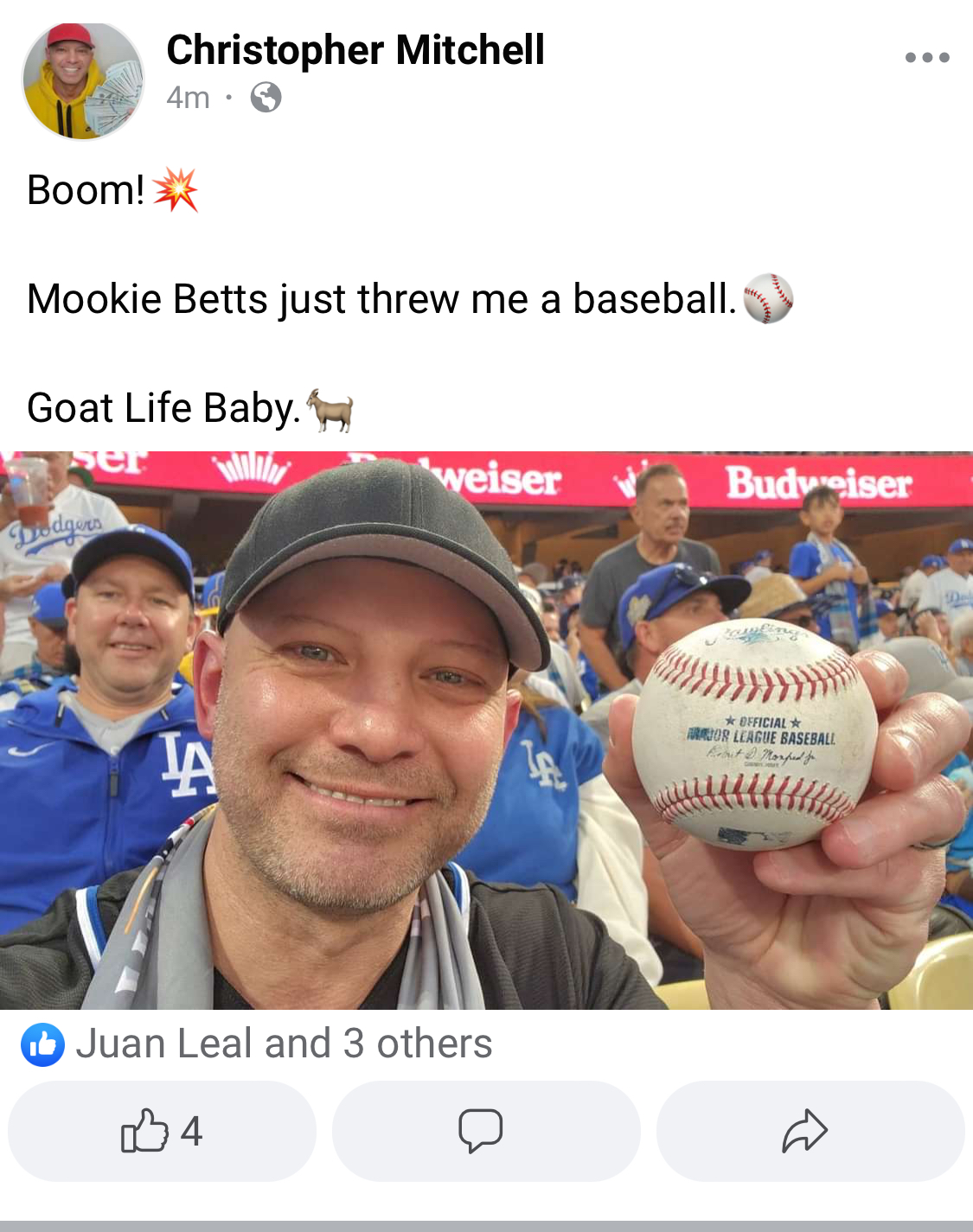Viewport: 973px width, 1232px height.
Task: Click the 4m post timestamp
Action: click(188, 98)
